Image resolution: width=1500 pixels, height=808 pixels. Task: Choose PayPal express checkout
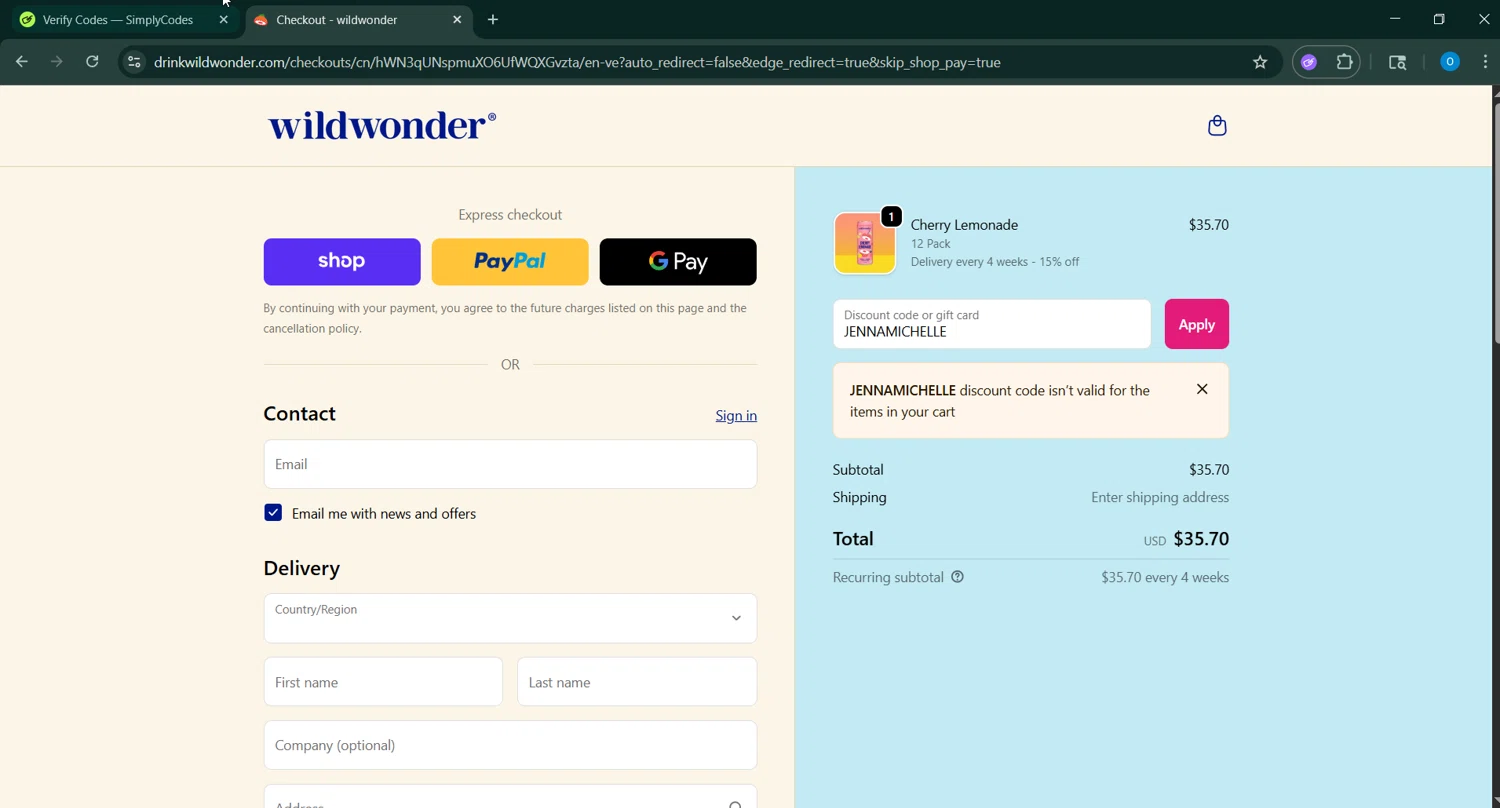510,262
